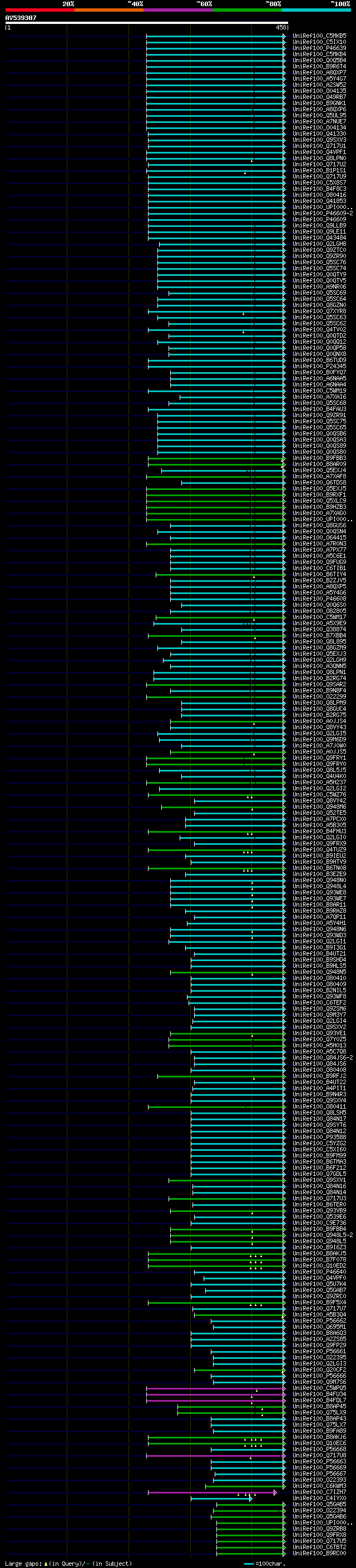Select the query name AV539307

click(x=21, y=18)
